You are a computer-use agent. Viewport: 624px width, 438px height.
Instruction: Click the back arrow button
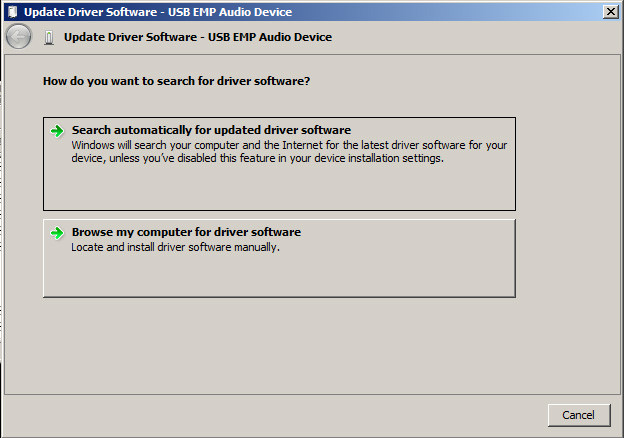[18, 37]
